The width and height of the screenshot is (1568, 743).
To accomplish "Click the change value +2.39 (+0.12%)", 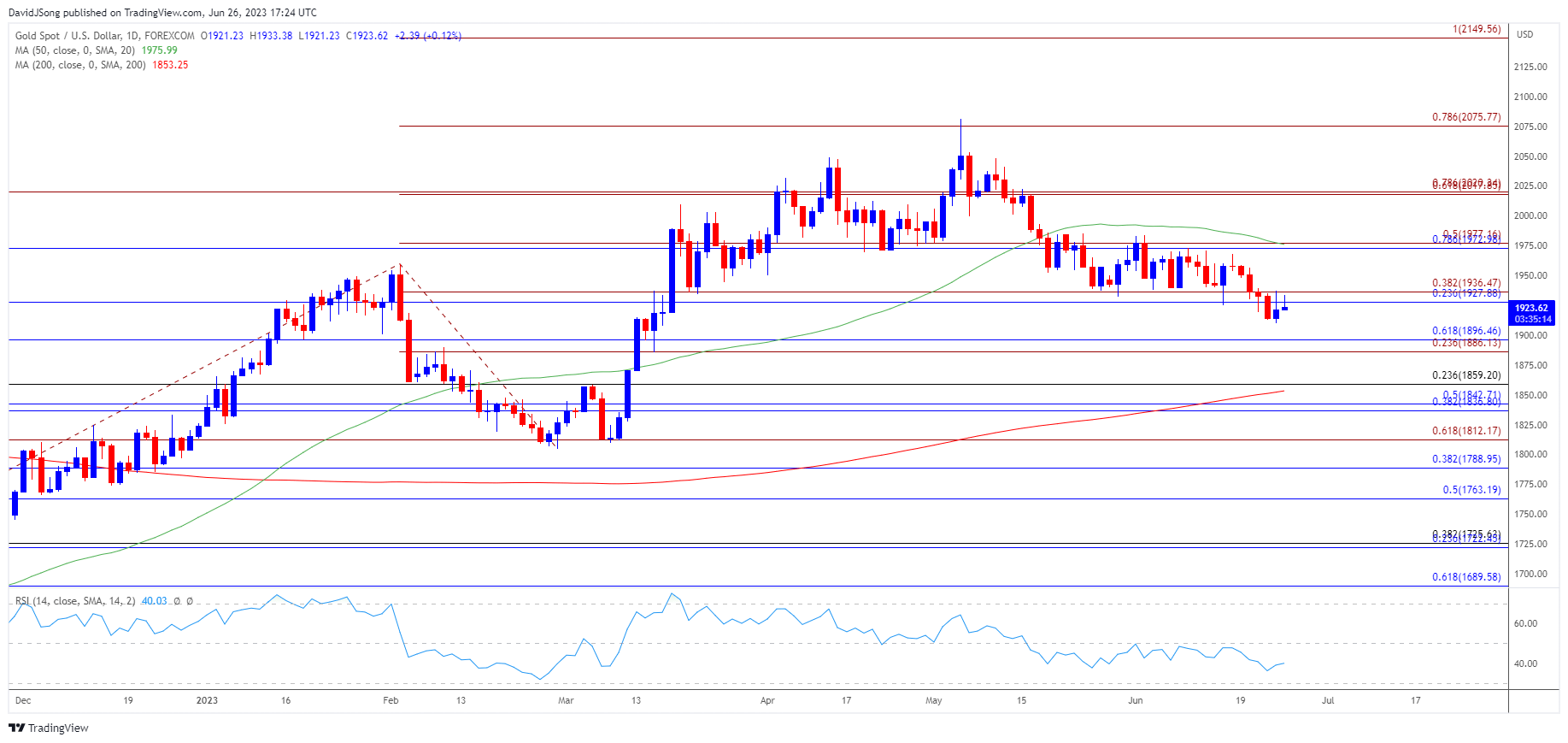I will 428,36.
